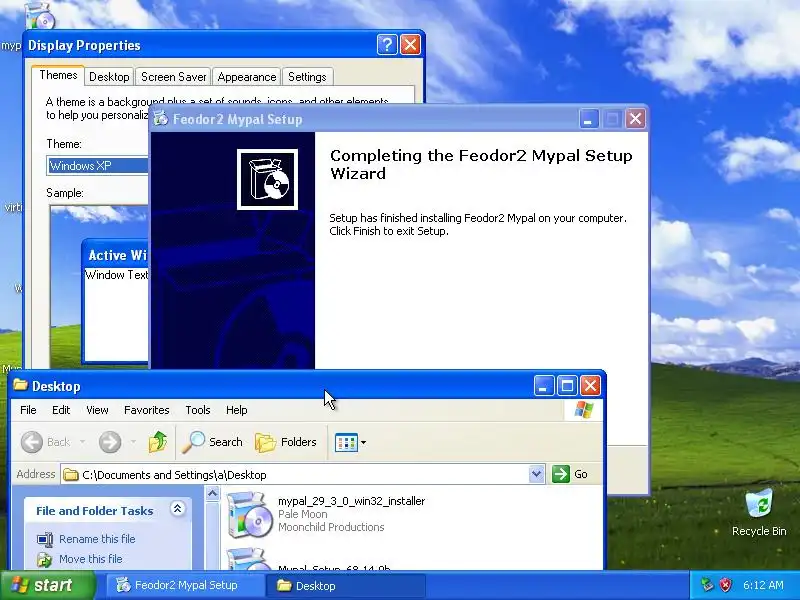Open the Start menu
This screenshot has height=600, width=800.
pos(47,585)
